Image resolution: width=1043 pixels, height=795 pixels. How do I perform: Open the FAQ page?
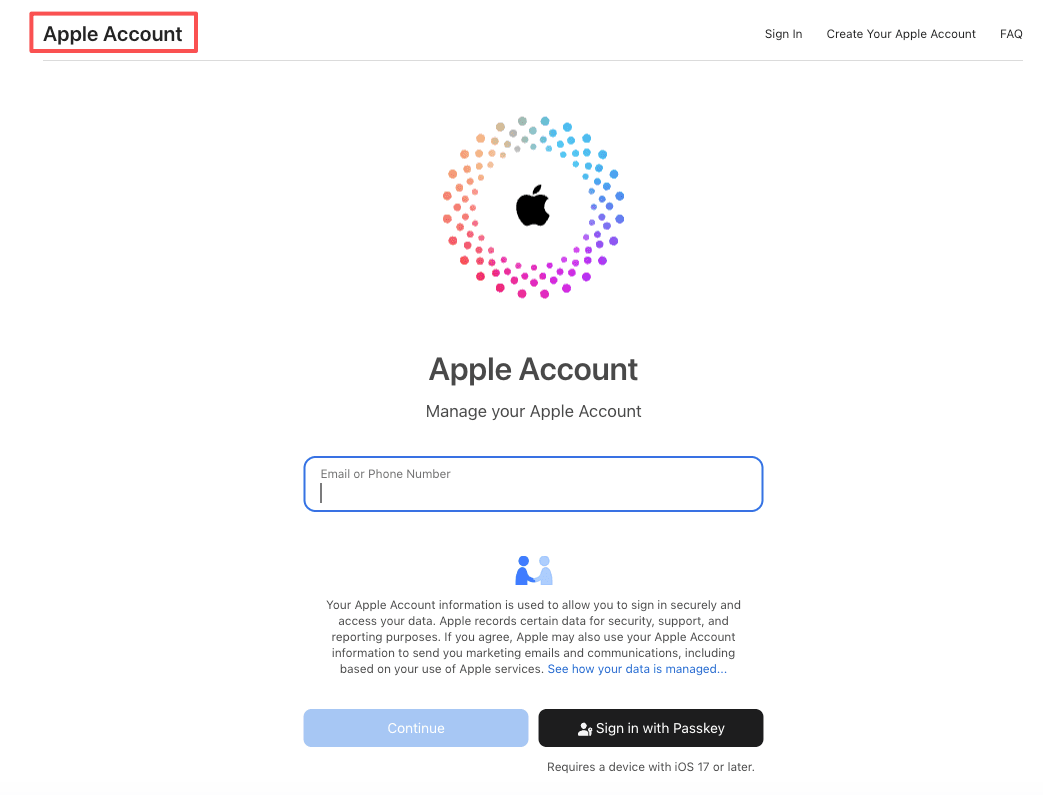[1011, 33]
